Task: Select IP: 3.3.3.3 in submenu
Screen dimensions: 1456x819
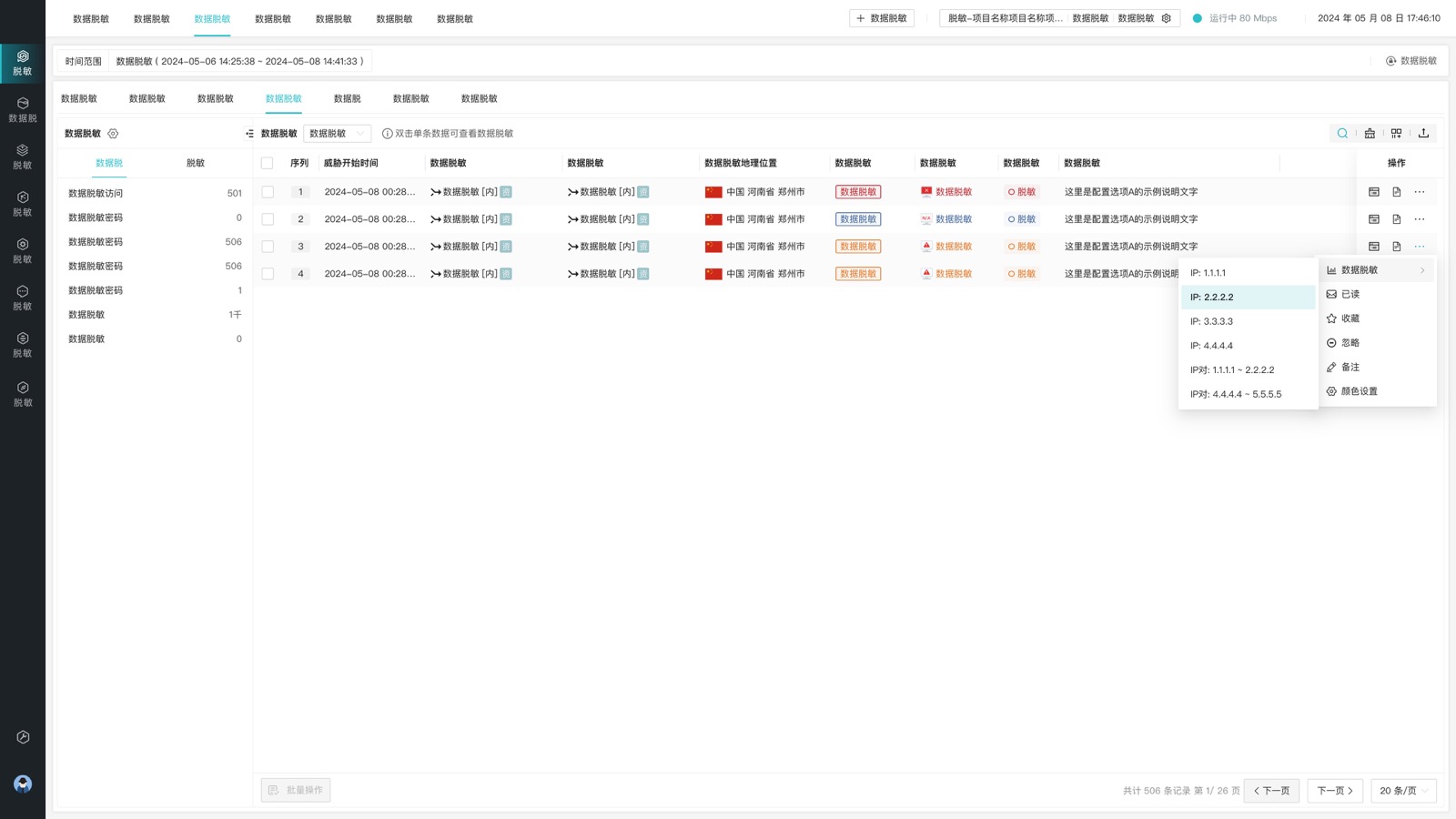Action: (1249, 321)
